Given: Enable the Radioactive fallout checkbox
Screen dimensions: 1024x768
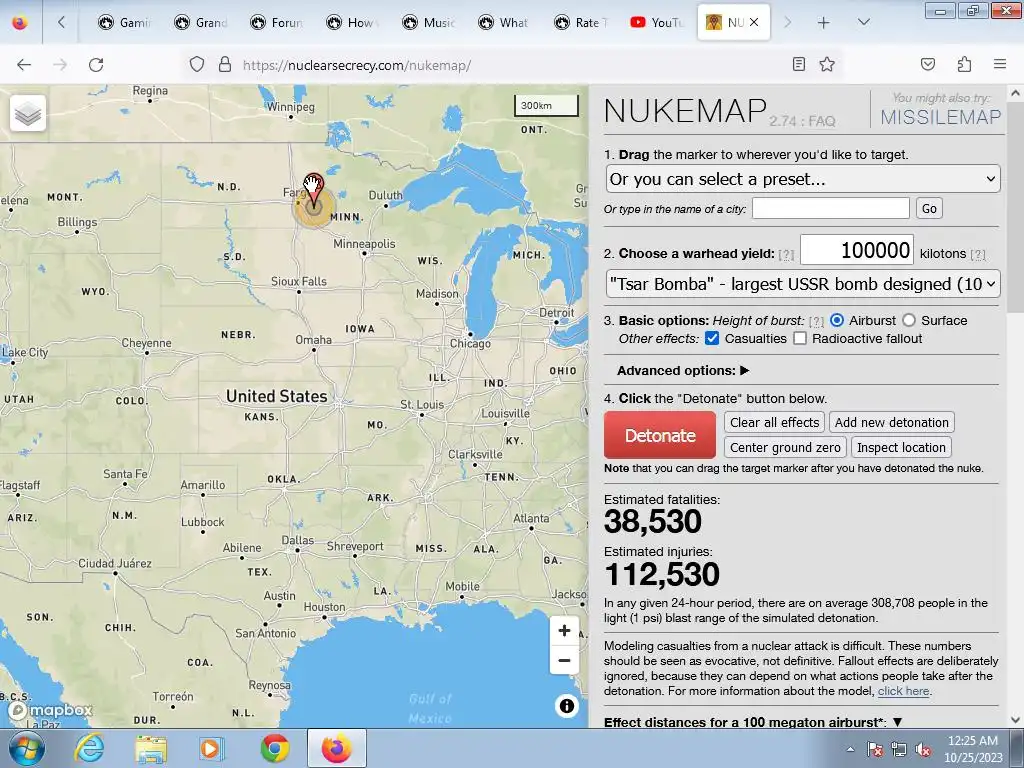Looking at the screenshot, I should point(800,338).
